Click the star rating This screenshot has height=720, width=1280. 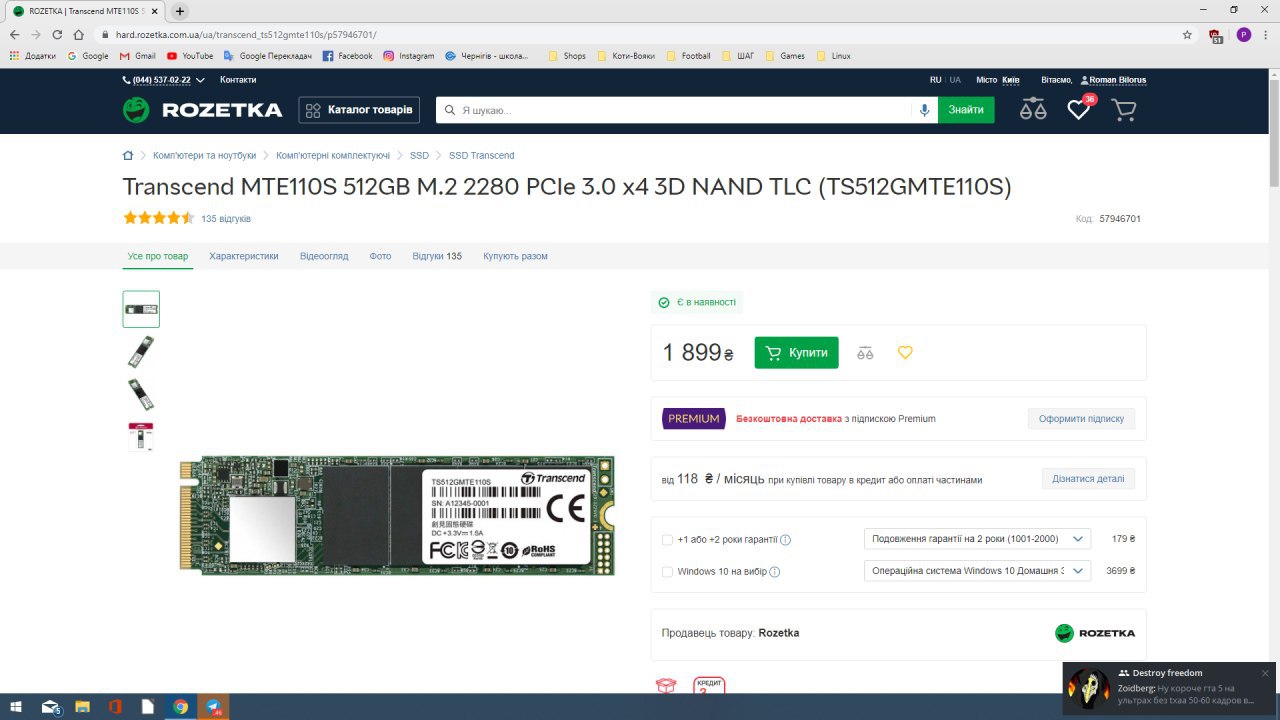coord(158,218)
